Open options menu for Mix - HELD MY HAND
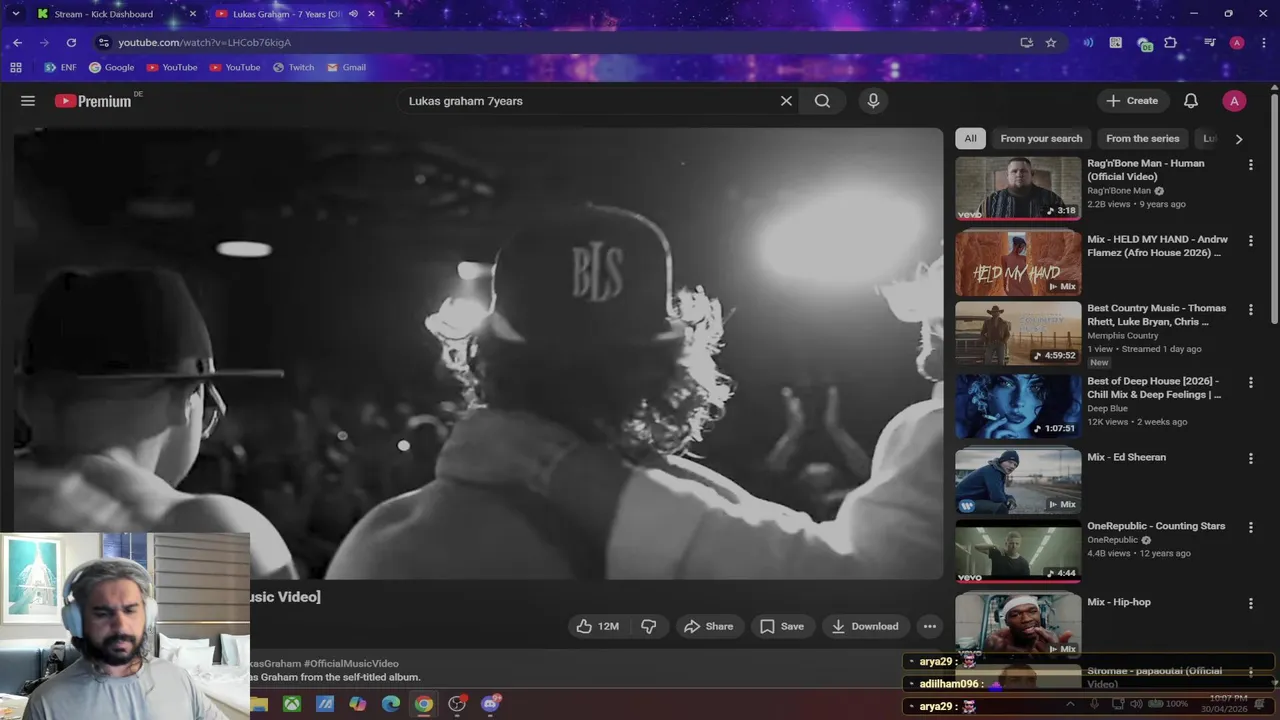This screenshot has width=1280, height=720. pyautogui.click(x=1250, y=241)
